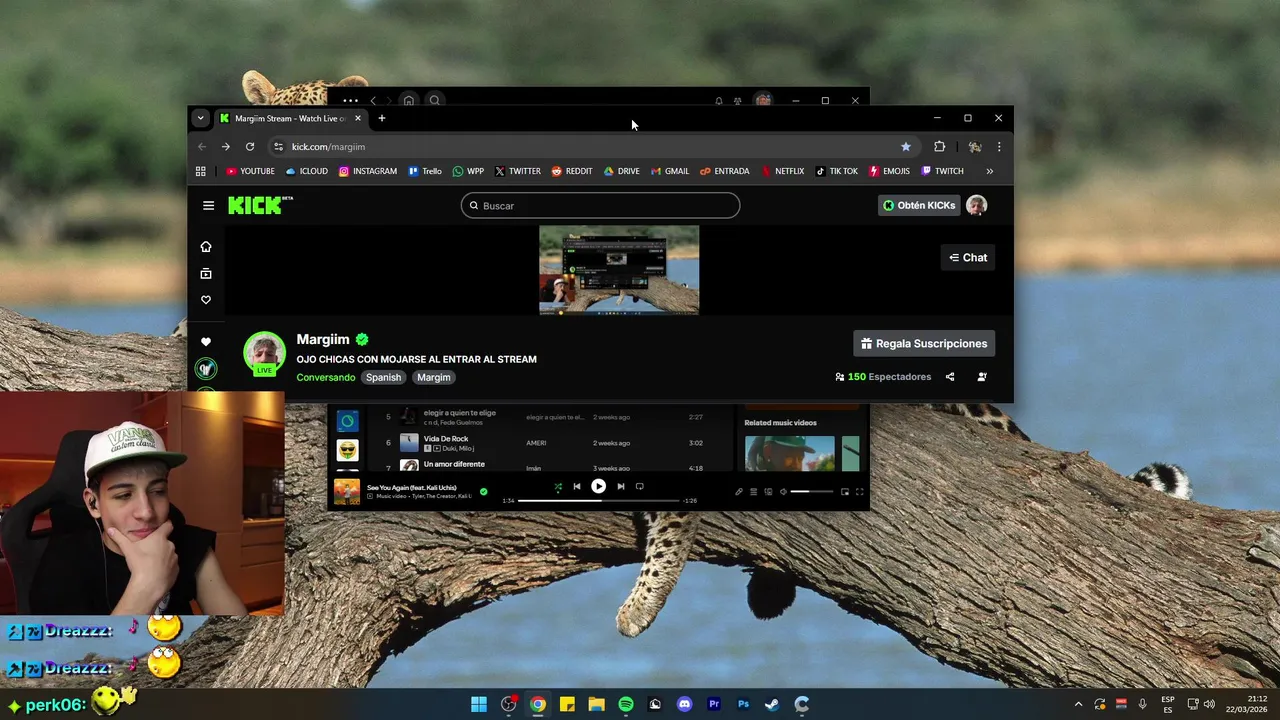Open the ICLOUD bookmark
The image size is (1280, 720).
pyautogui.click(x=307, y=171)
